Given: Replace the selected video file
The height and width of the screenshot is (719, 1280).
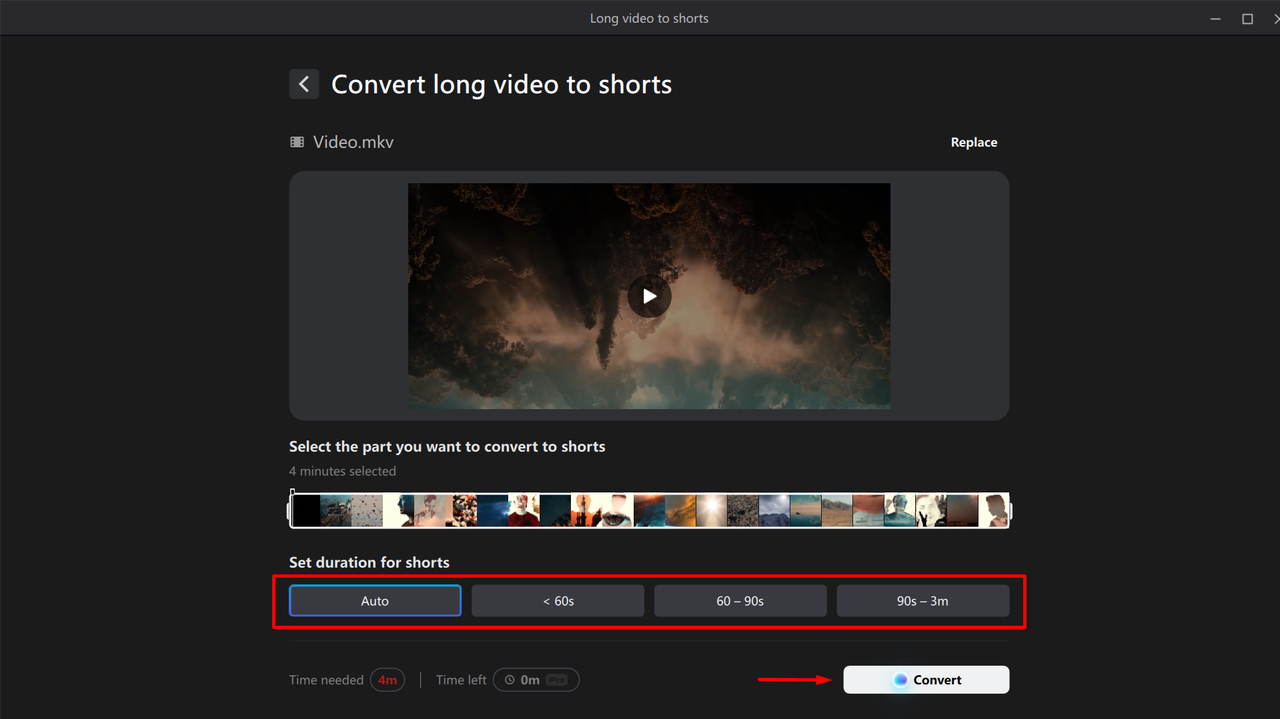Looking at the screenshot, I should [x=973, y=142].
